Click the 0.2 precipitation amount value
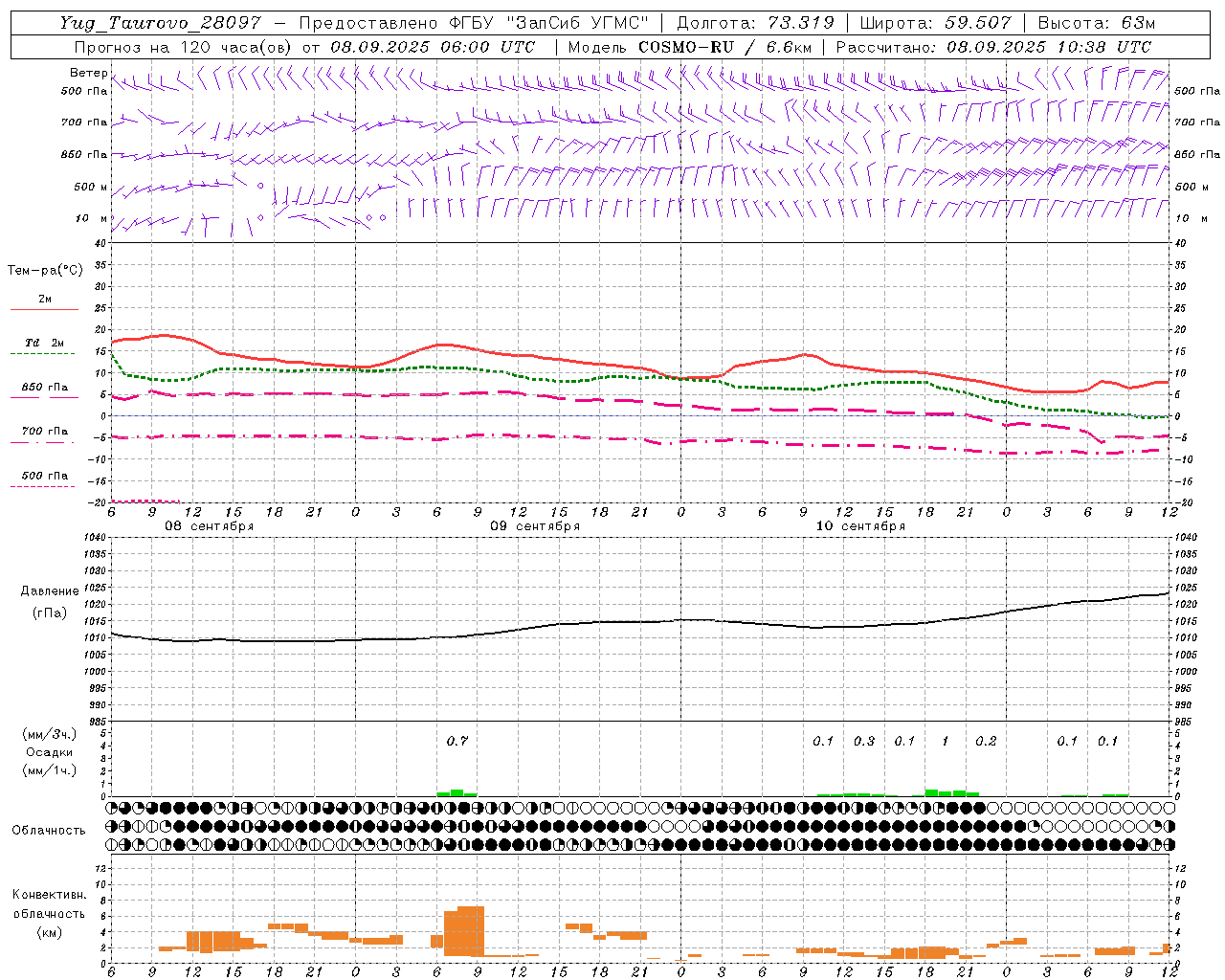This screenshot has width=1225, height=980. pos(986,741)
